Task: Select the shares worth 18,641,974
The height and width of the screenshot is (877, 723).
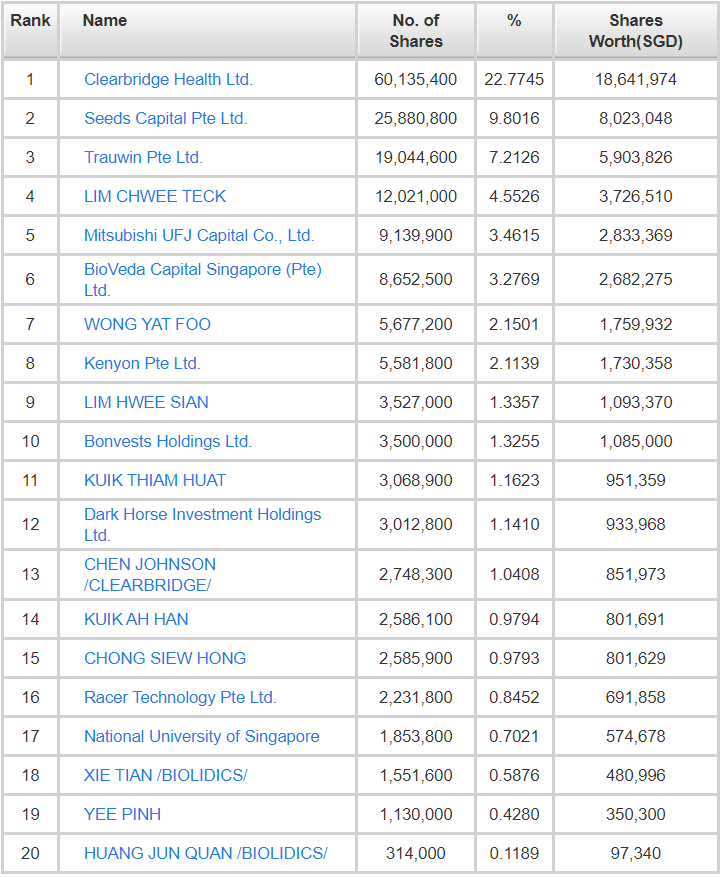Action: click(636, 79)
